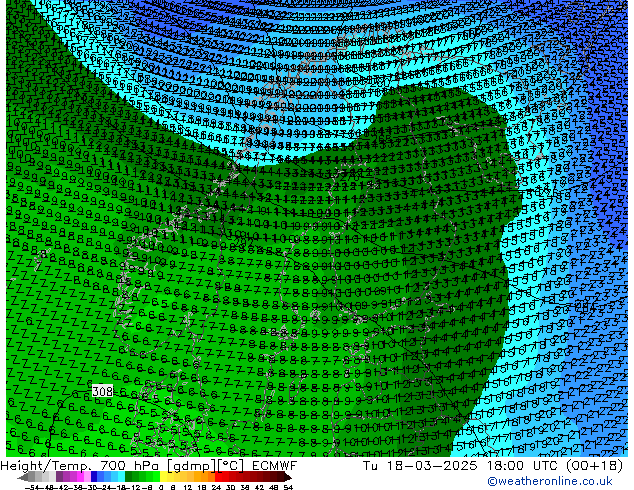Click the ECMWF model label

[275, 466]
